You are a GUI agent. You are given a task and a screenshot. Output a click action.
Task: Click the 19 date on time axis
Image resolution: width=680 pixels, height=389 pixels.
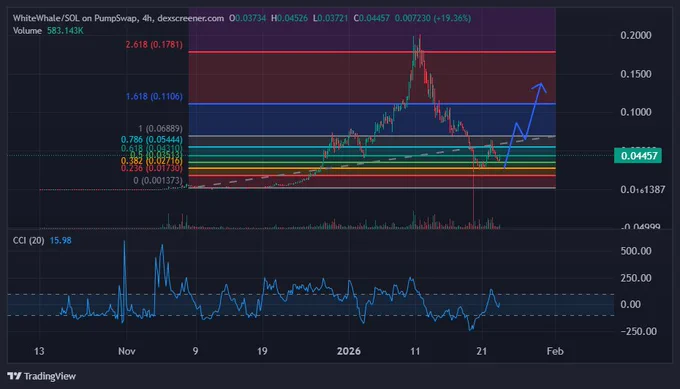262,351
